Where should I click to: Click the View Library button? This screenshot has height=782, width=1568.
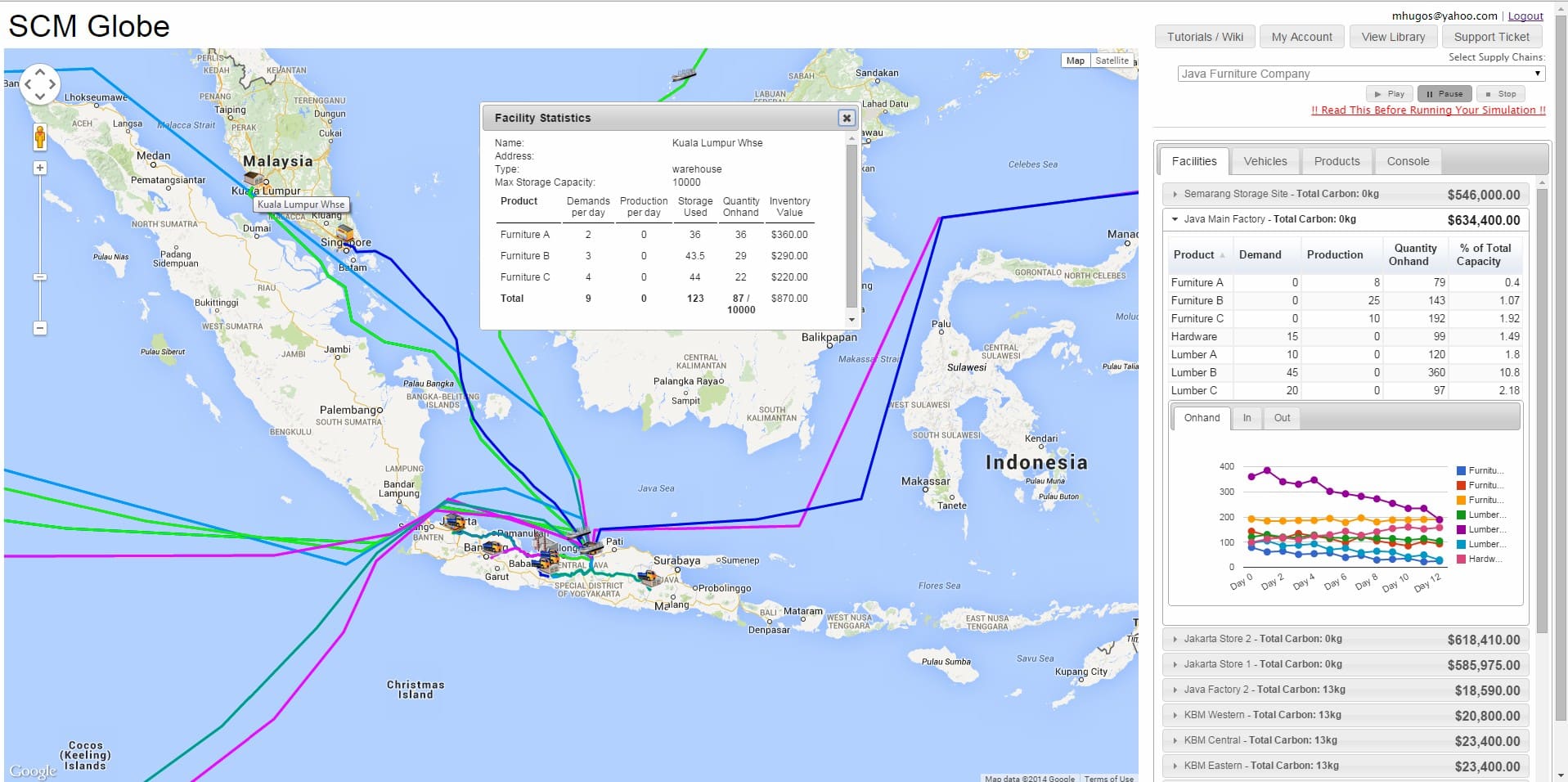(x=1393, y=37)
